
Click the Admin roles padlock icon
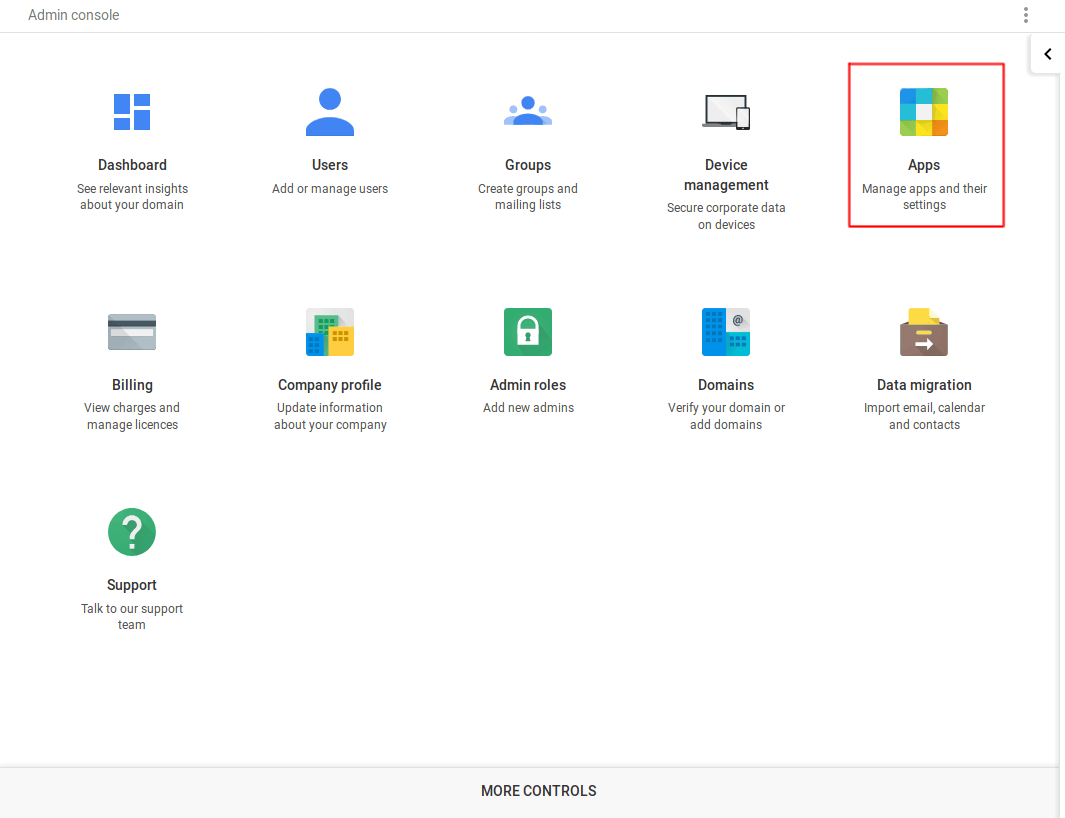pos(528,332)
